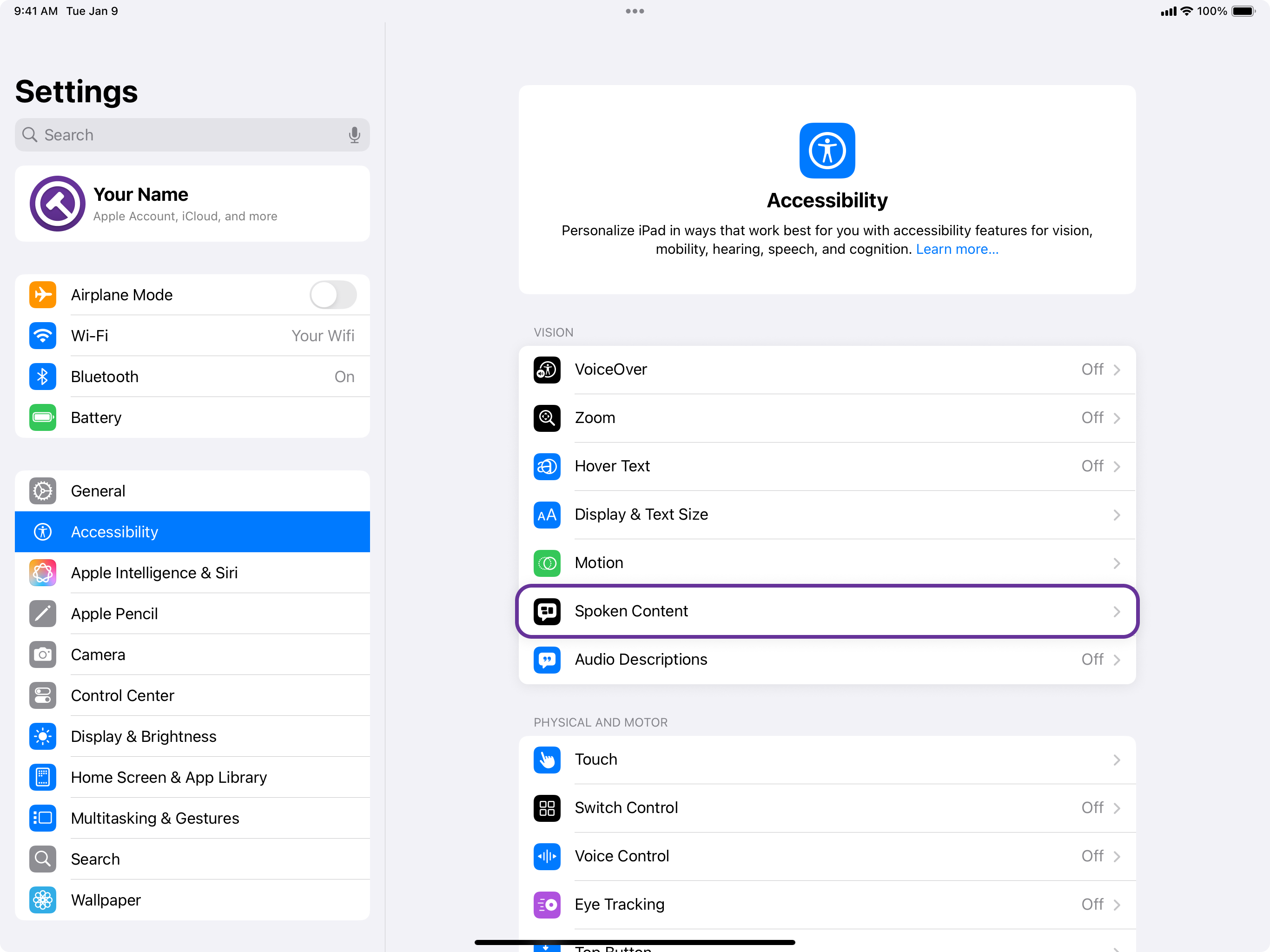Click the Learn more link
This screenshot has width=1270, height=952.
[957, 249]
